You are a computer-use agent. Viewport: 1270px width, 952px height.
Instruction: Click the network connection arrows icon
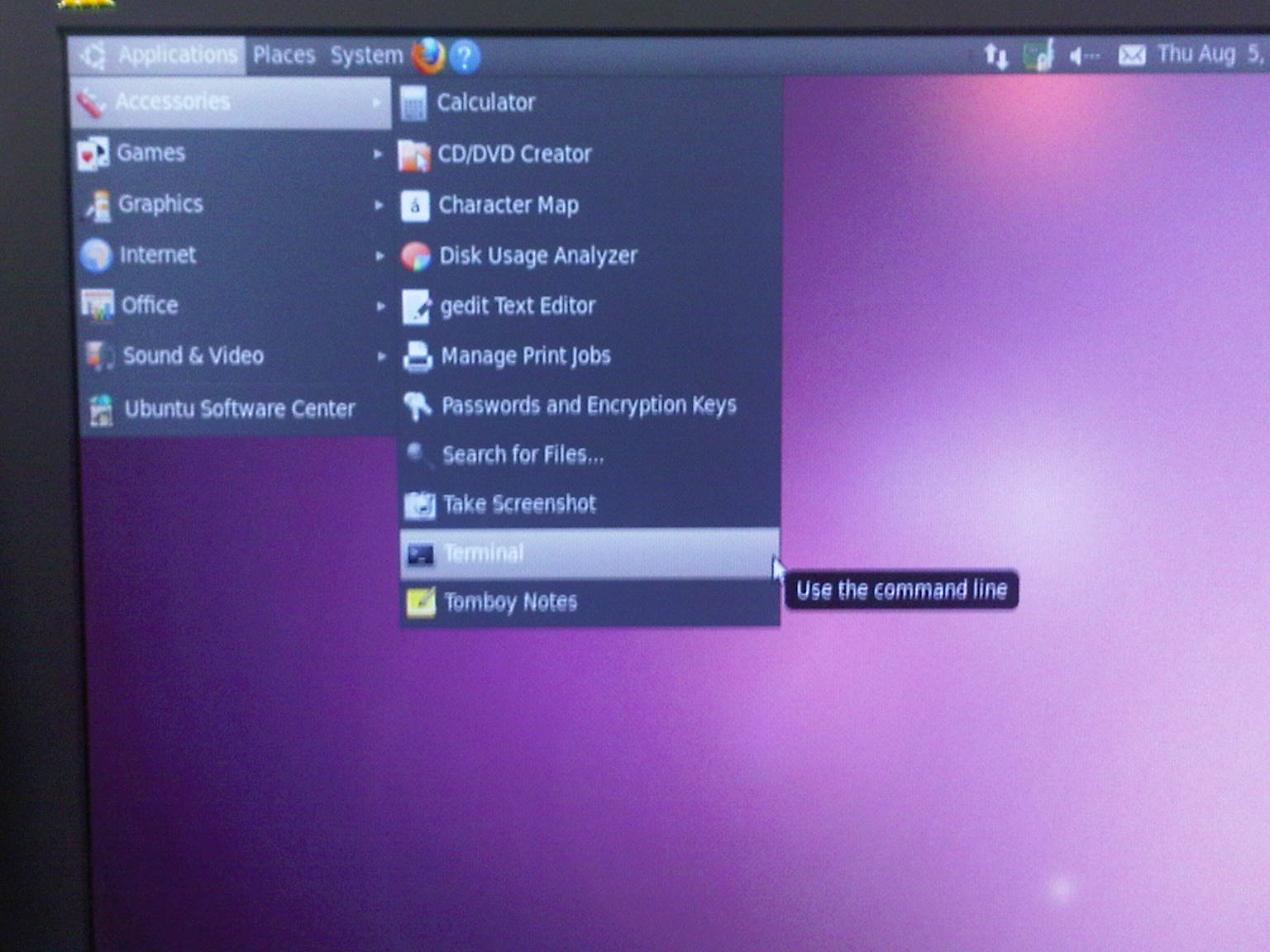995,56
